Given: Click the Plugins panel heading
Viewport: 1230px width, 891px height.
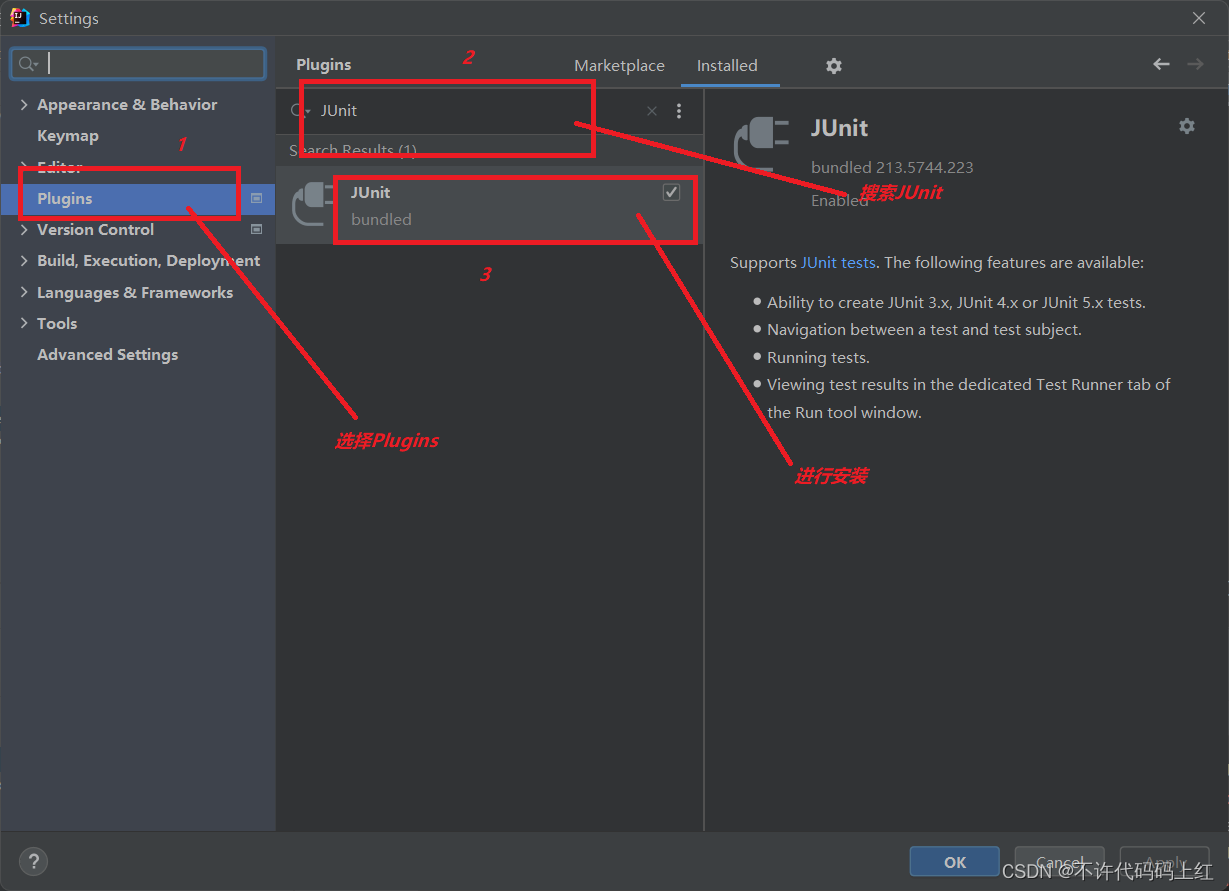Looking at the screenshot, I should [x=324, y=64].
